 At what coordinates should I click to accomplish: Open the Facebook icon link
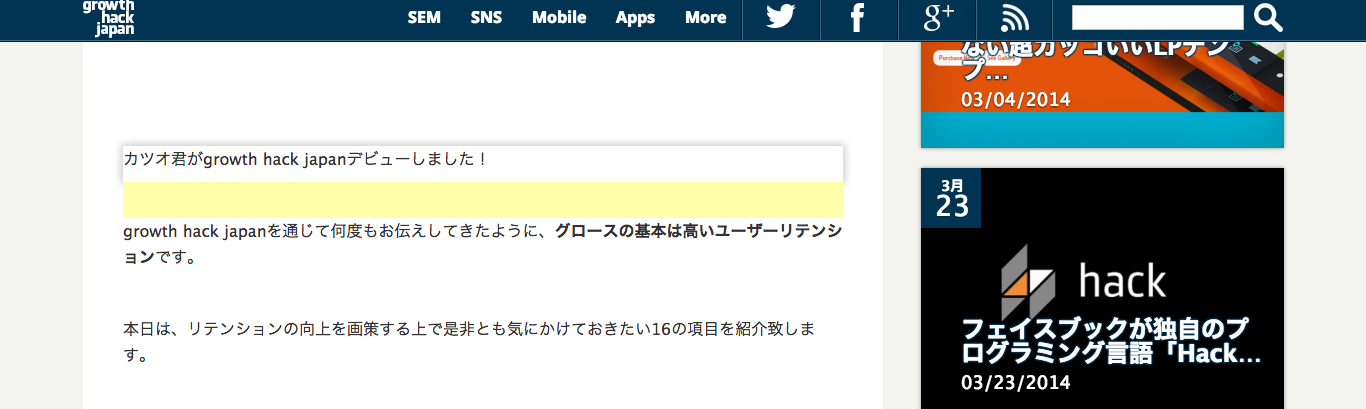click(858, 18)
